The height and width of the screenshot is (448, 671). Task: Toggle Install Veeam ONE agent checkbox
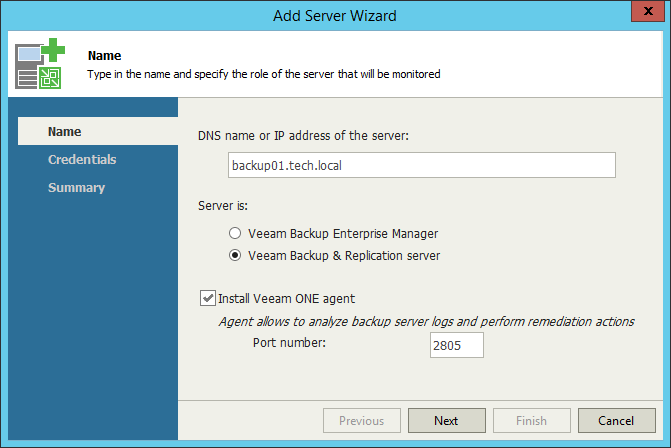pyautogui.click(x=208, y=298)
